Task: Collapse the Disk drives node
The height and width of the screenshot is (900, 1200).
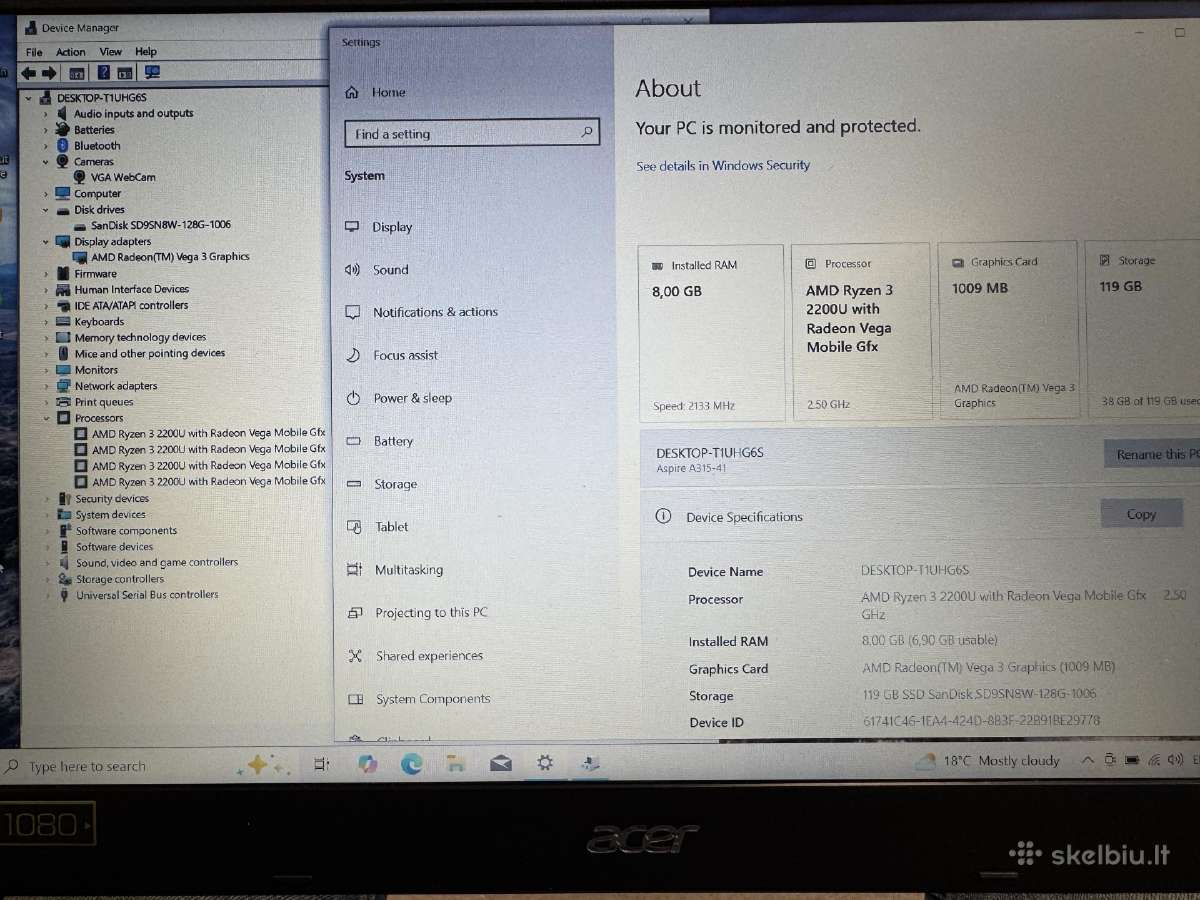Action: point(46,210)
